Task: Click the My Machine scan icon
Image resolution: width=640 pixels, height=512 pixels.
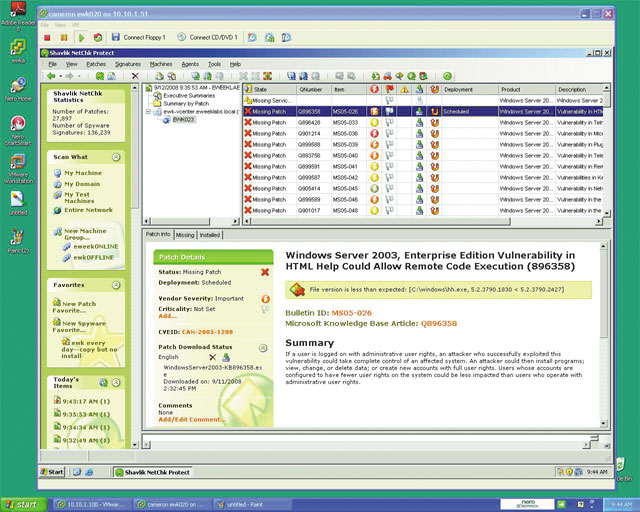Action: point(57,173)
